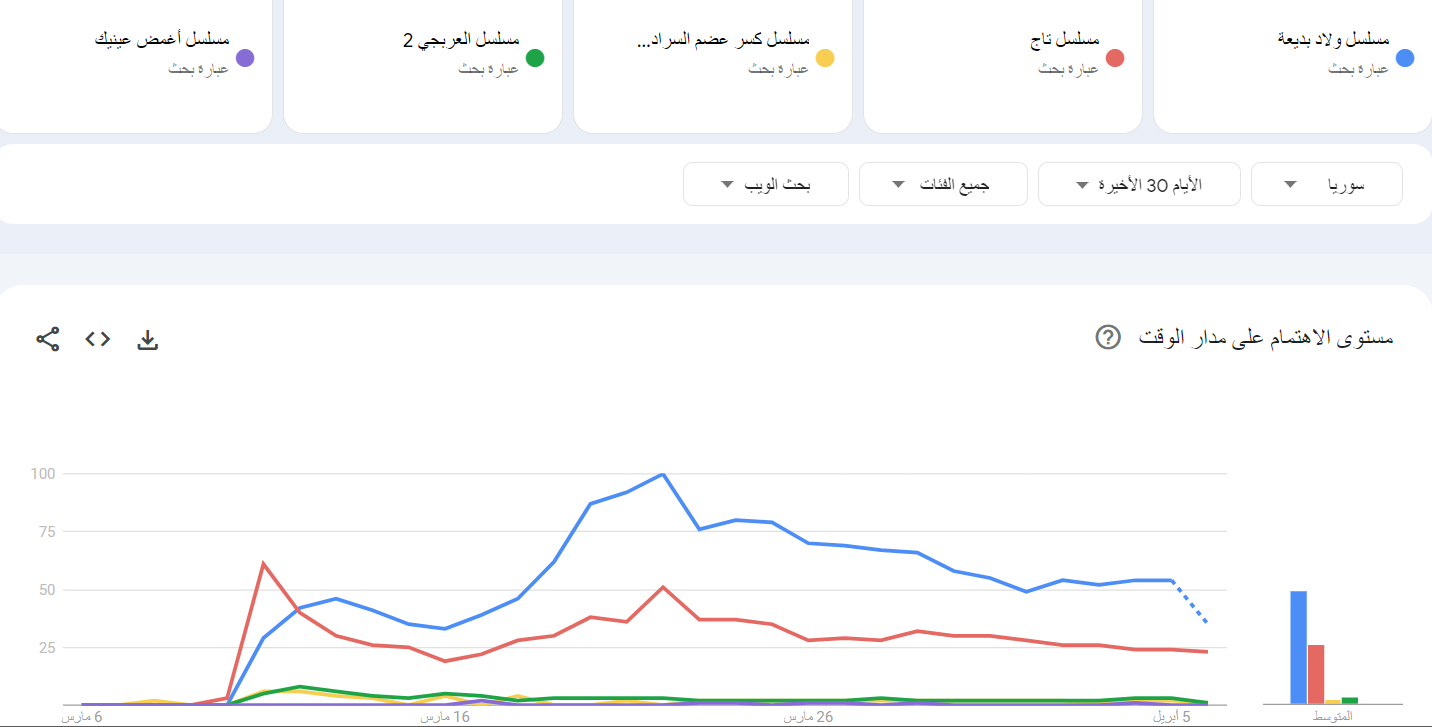Click the blue line peak at 100
1432x727 pixels.
pyautogui.click(x=663, y=475)
